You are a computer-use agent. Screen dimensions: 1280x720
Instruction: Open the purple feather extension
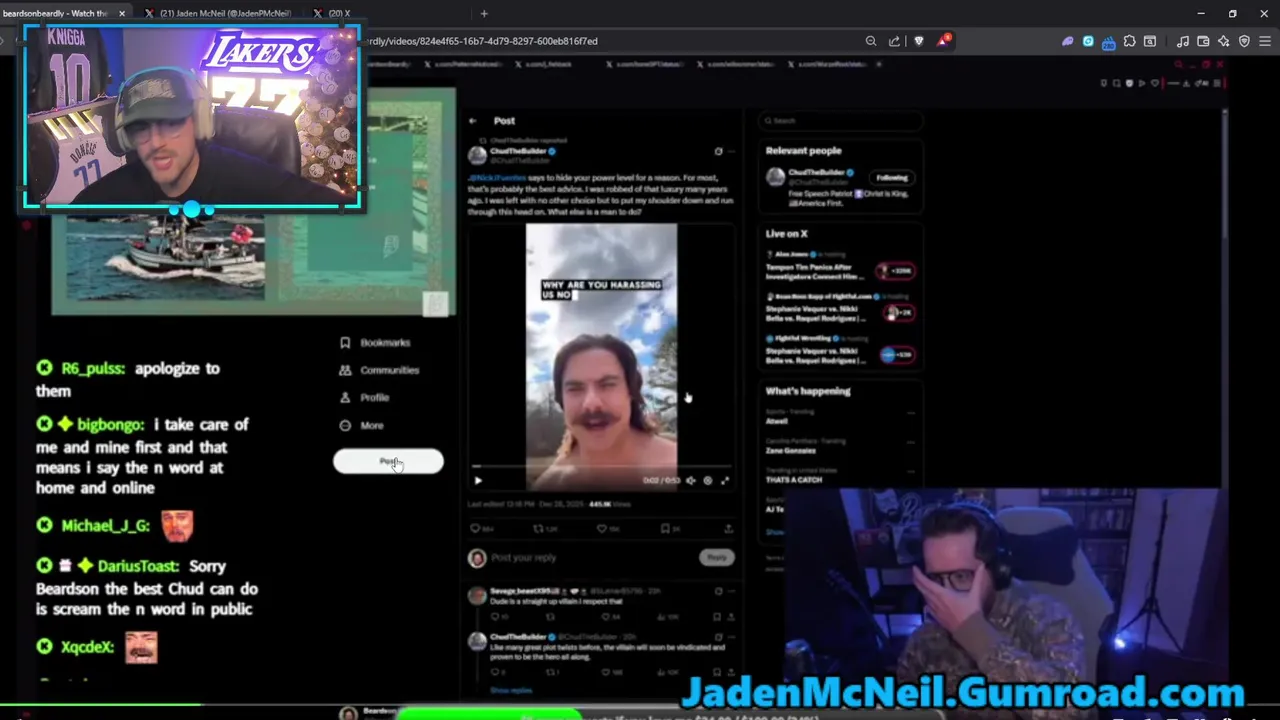[x=1068, y=41]
